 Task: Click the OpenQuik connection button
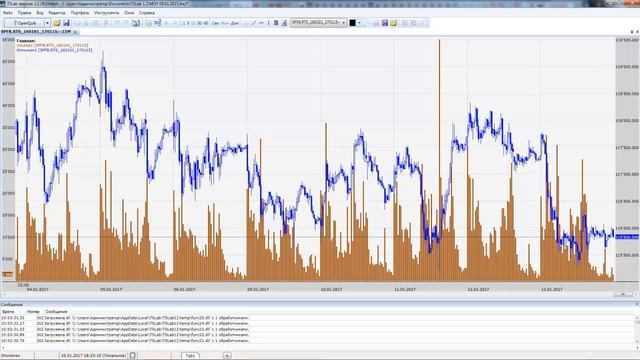(24, 23)
